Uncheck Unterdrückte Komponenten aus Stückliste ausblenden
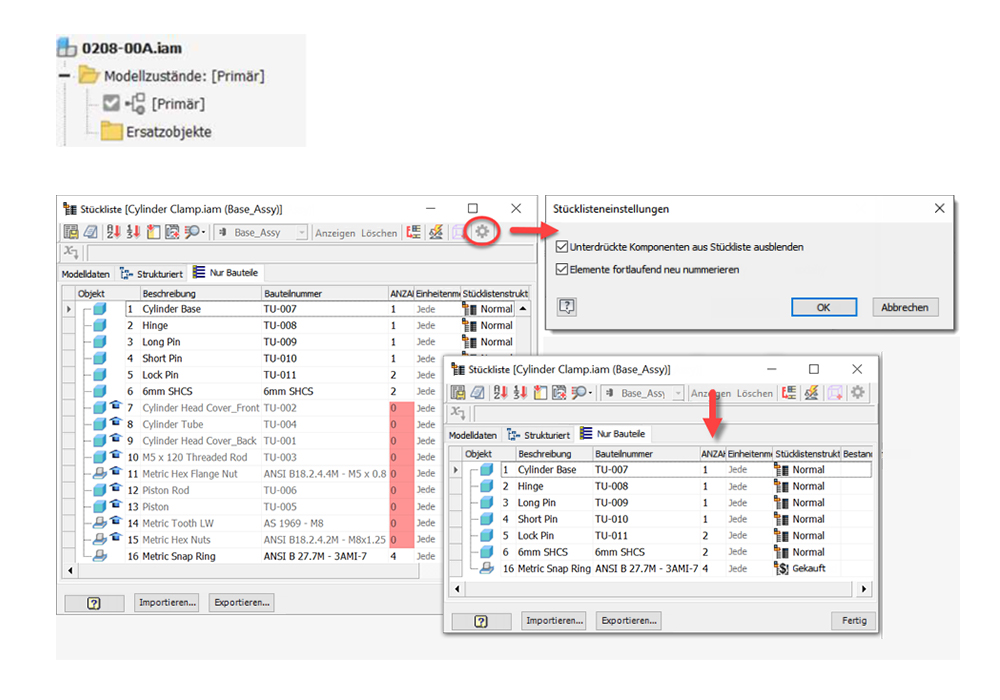 (563, 247)
